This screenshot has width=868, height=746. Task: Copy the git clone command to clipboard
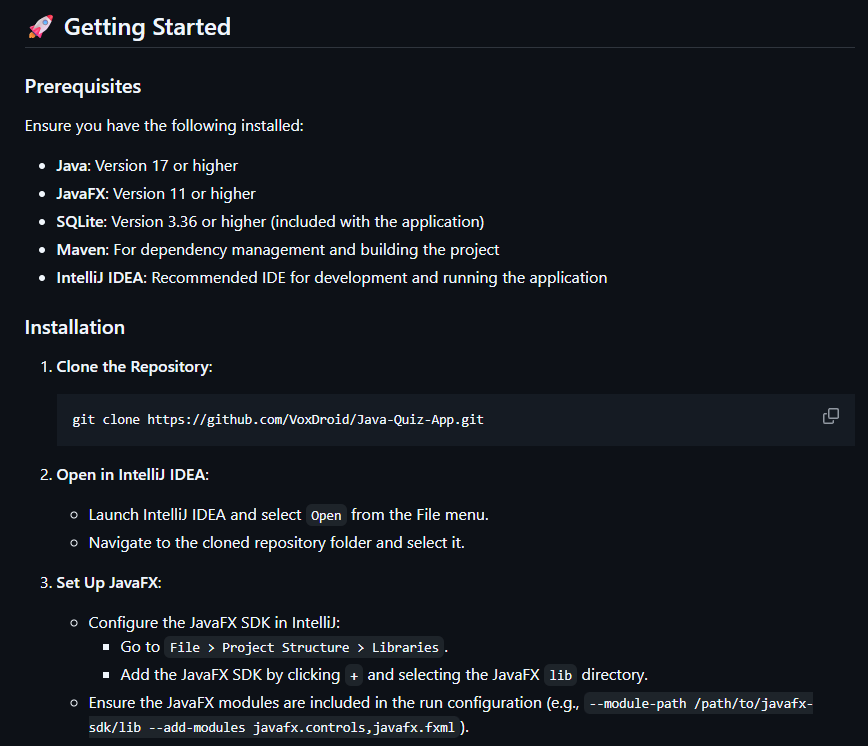(x=830, y=416)
